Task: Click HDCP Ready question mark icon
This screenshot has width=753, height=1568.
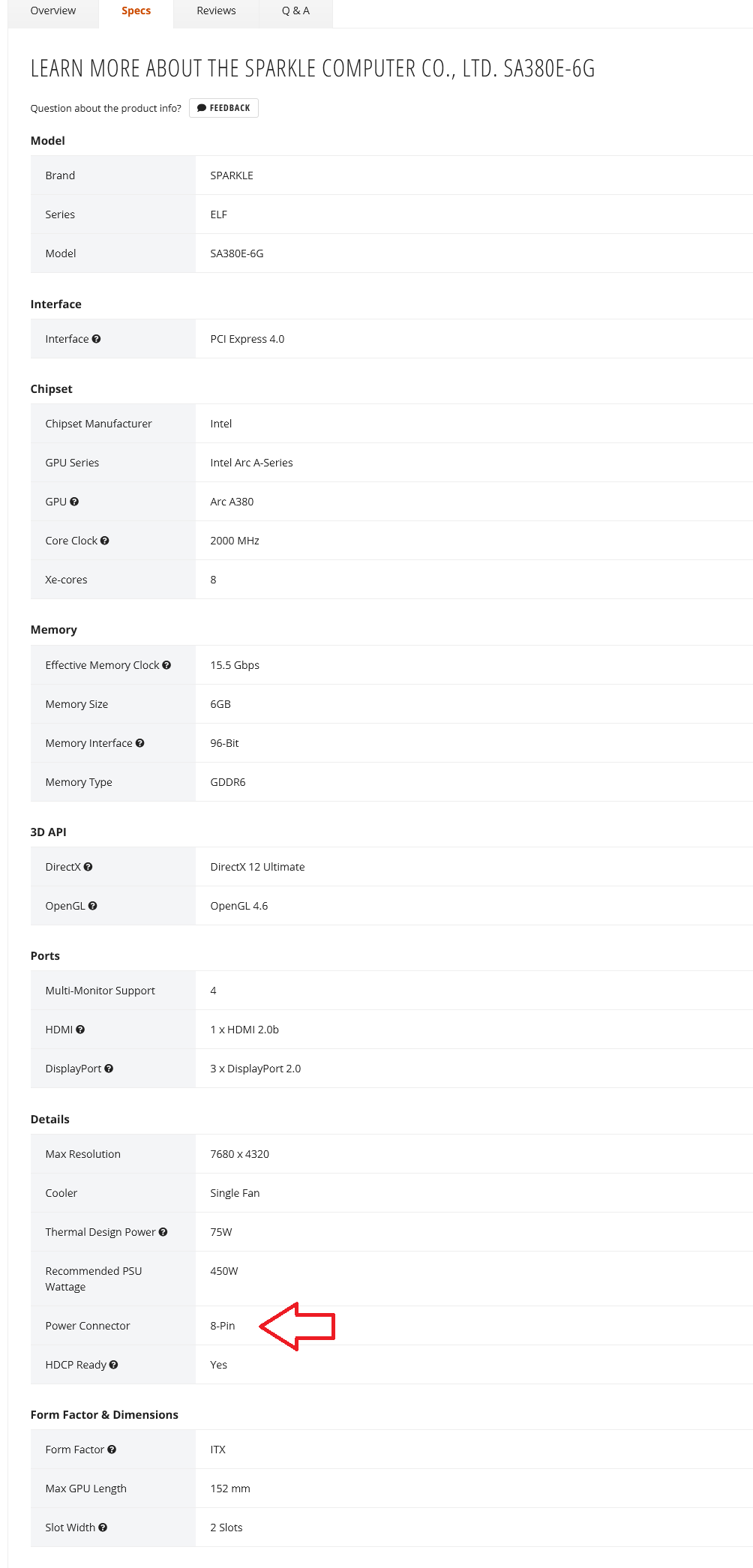Action: tap(113, 1365)
